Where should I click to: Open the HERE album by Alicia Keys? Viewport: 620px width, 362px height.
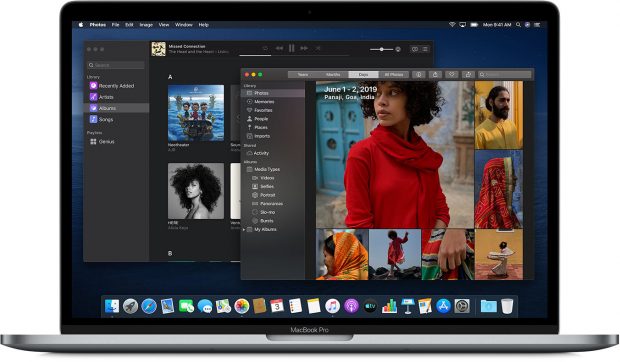[196, 191]
